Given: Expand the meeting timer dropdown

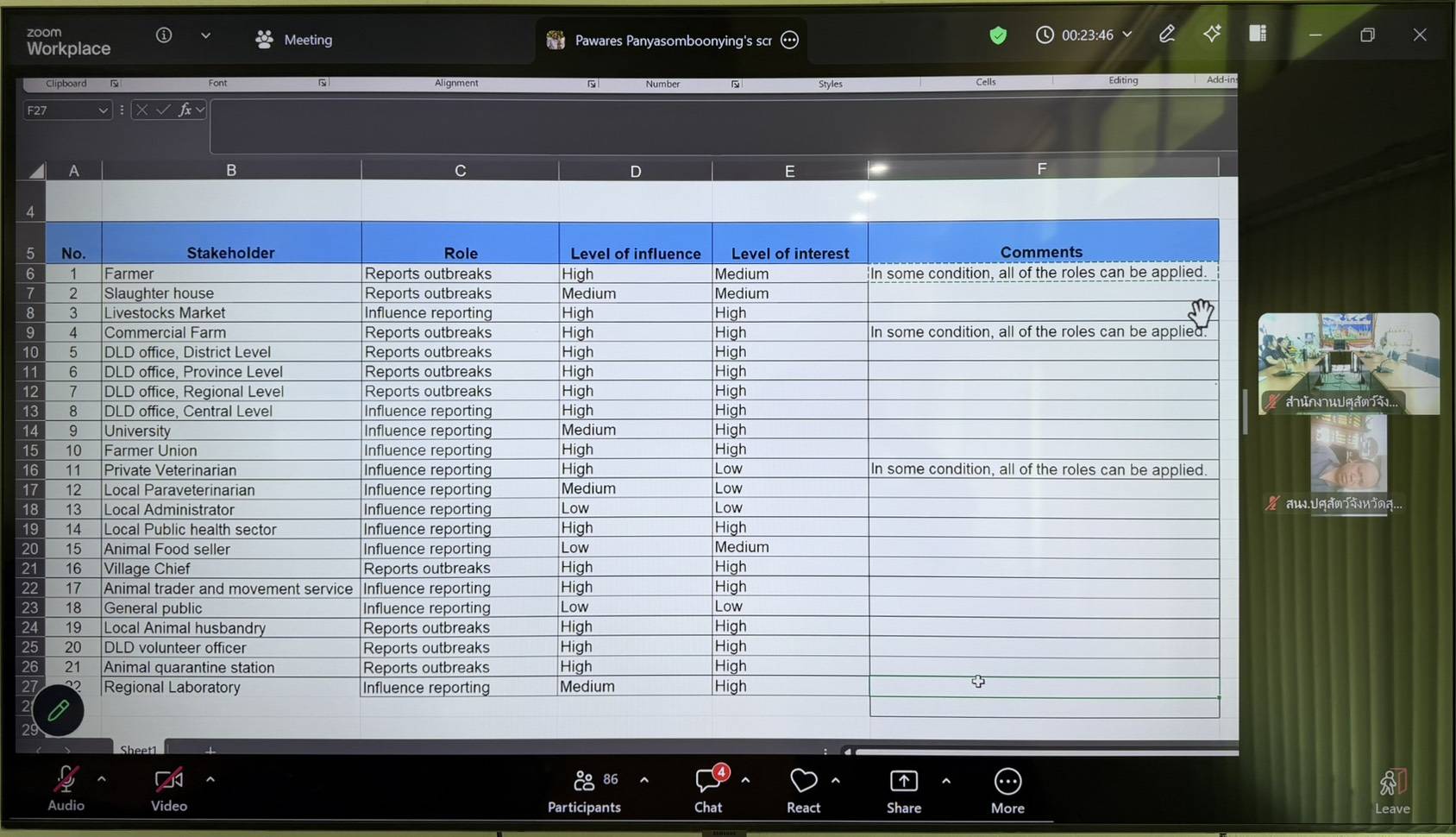Looking at the screenshot, I should [1127, 35].
